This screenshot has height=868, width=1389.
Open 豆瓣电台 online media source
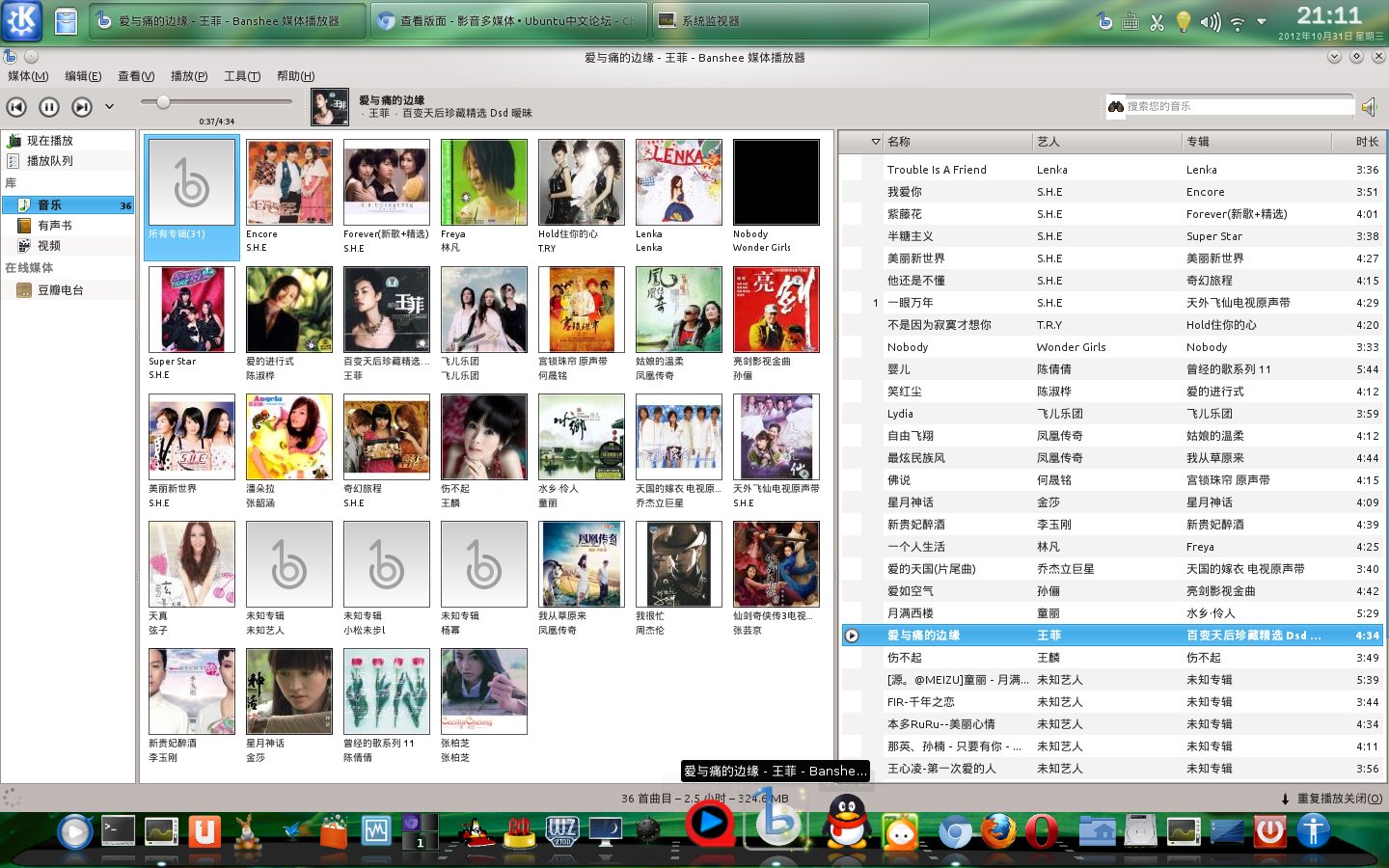click(68, 290)
